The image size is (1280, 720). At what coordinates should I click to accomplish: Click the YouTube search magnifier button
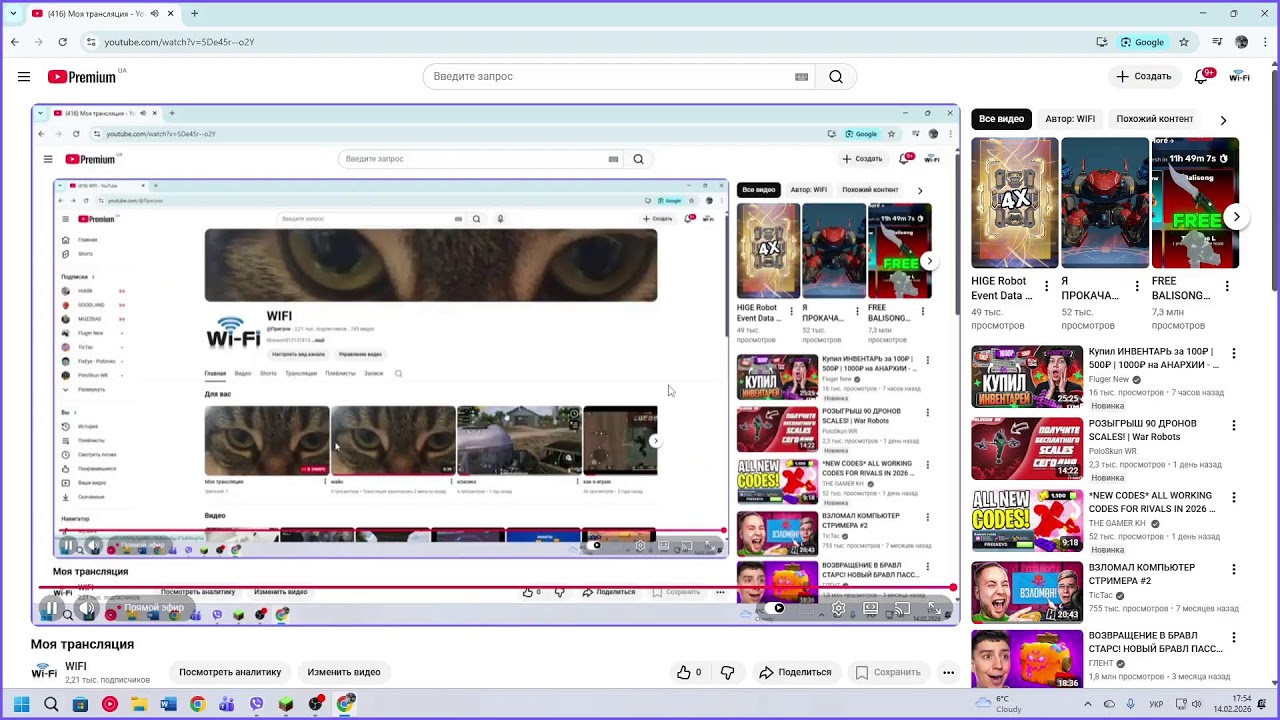[x=836, y=77]
